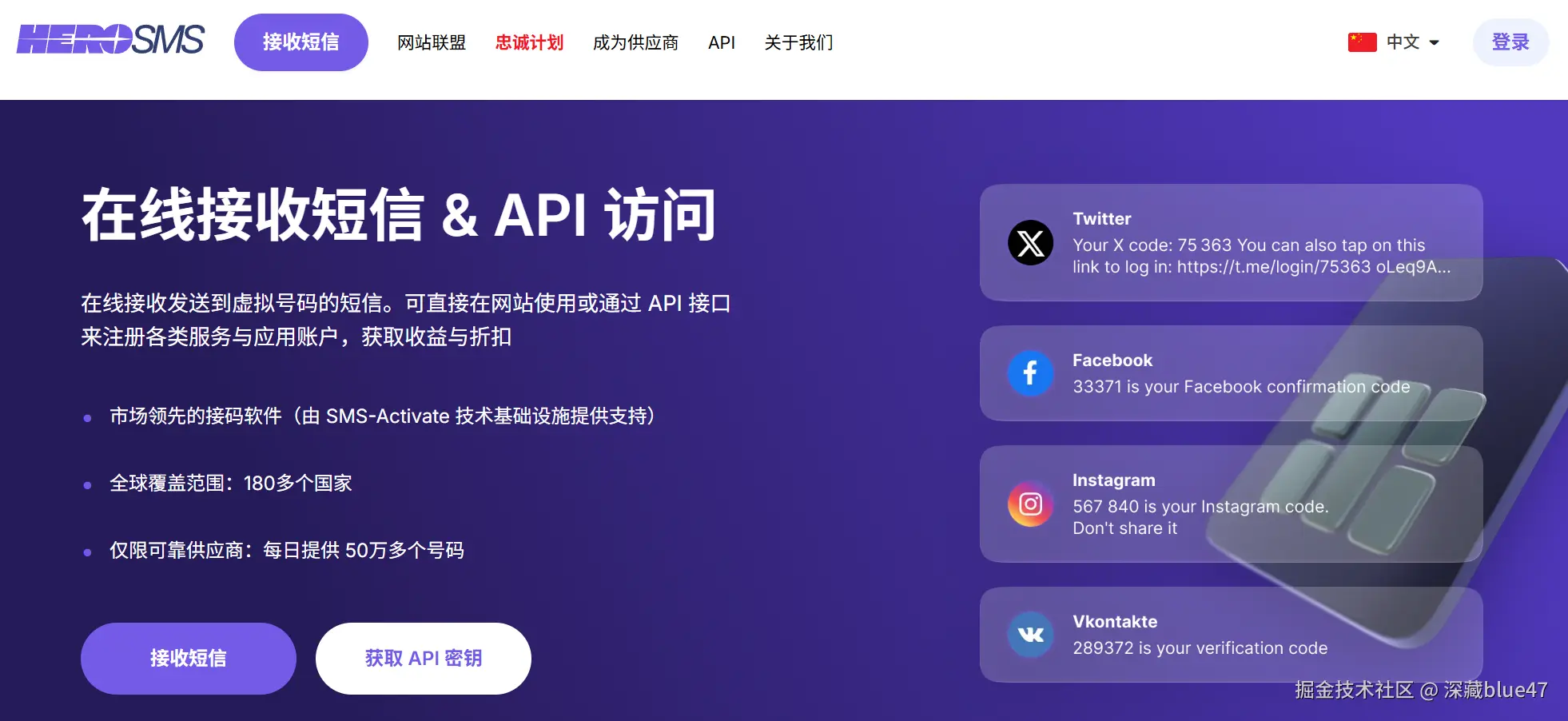Open the API navigation link
This screenshot has width=1568, height=721.
pyautogui.click(x=722, y=42)
